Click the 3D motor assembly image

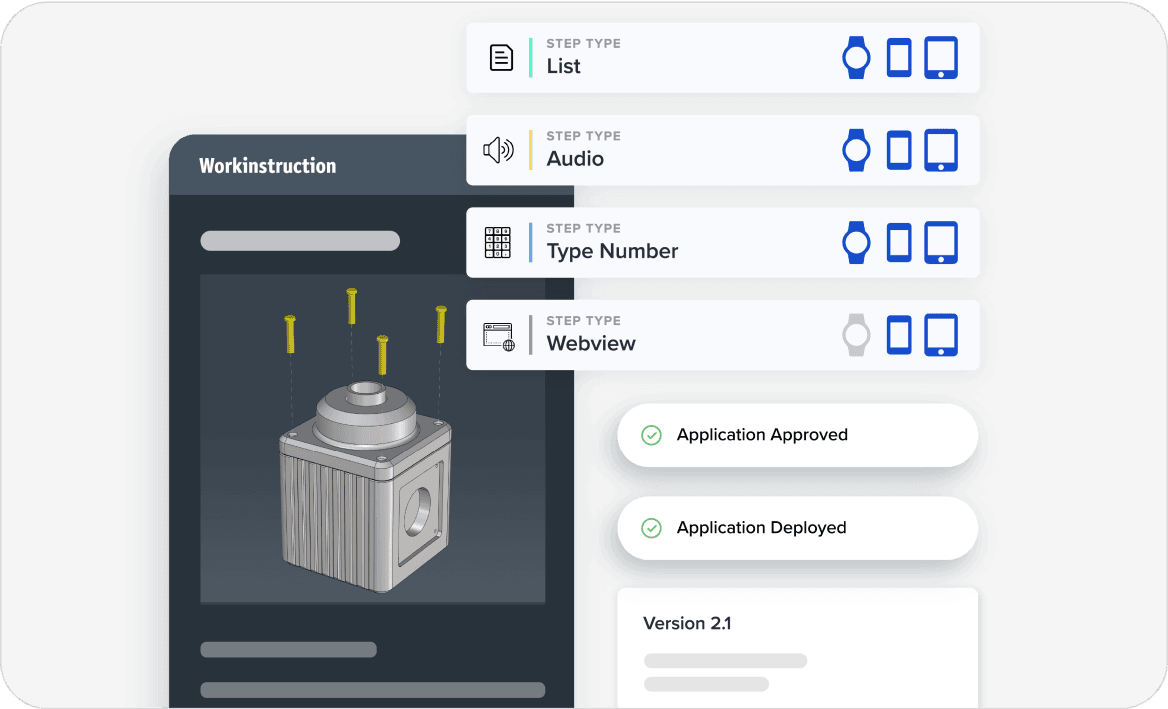click(372, 440)
